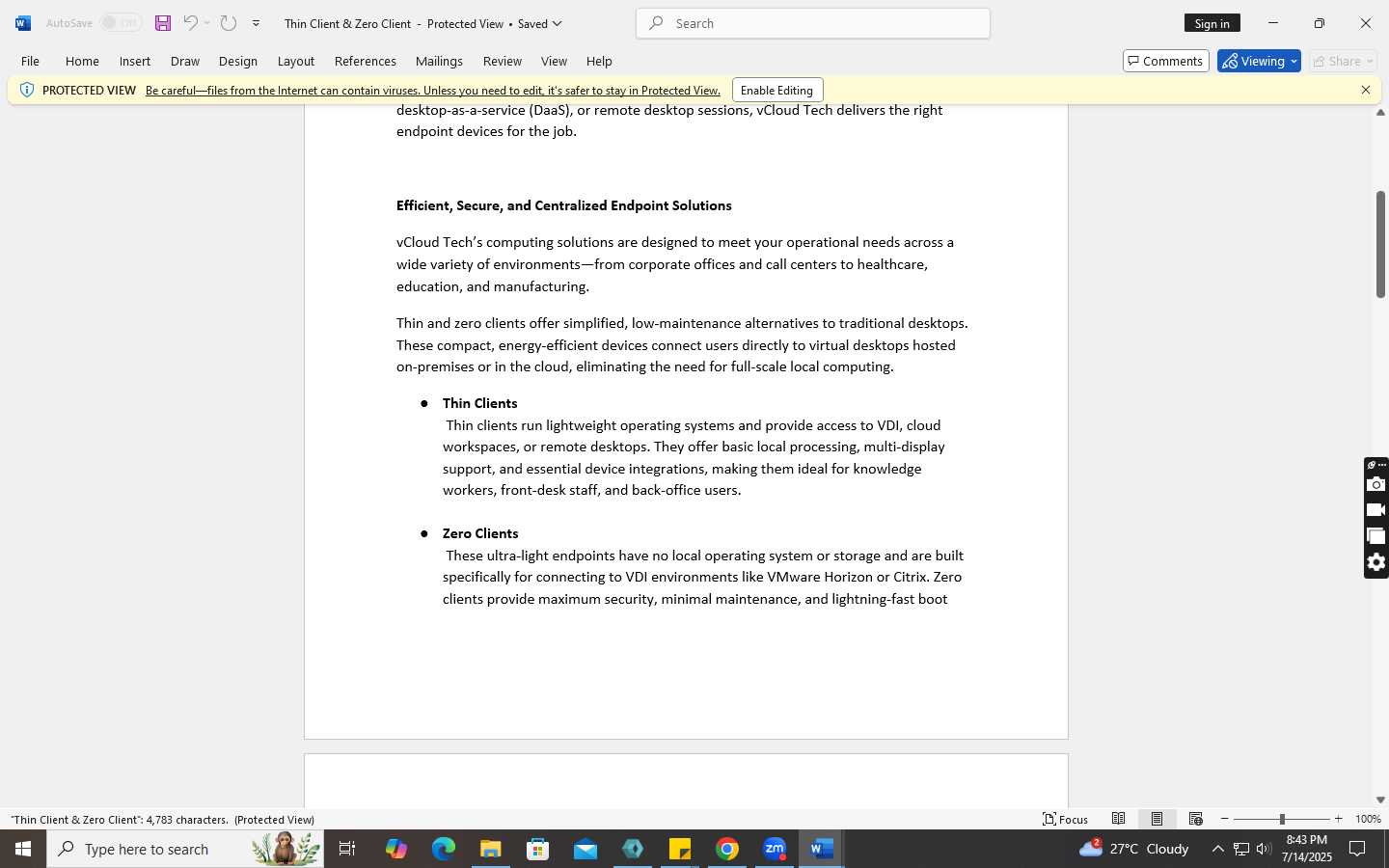Click the 100% zoom level
The height and width of the screenshot is (868, 1389).
tap(1368, 819)
